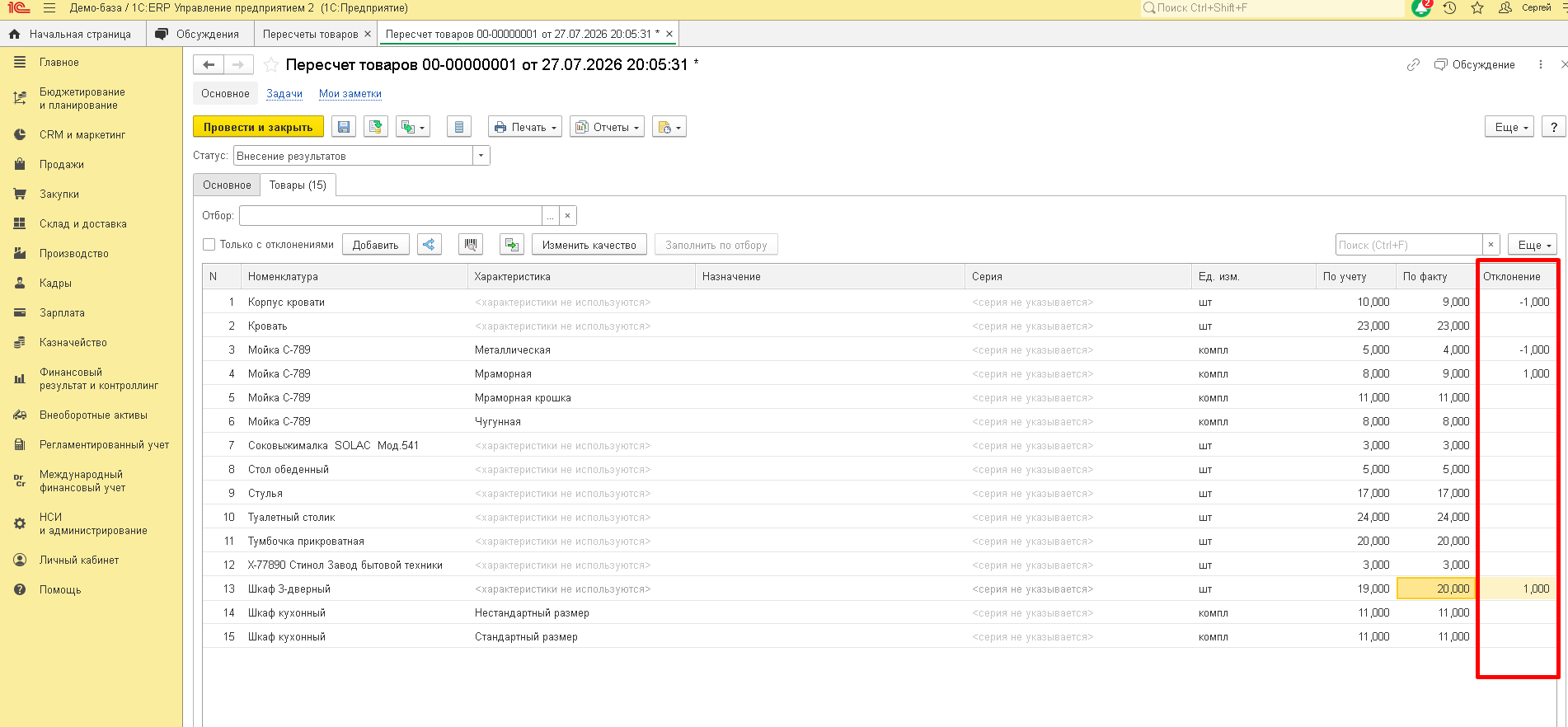Screen dimensions: 1568x727
Task: Click the post document icon
Action: click(x=376, y=127)
